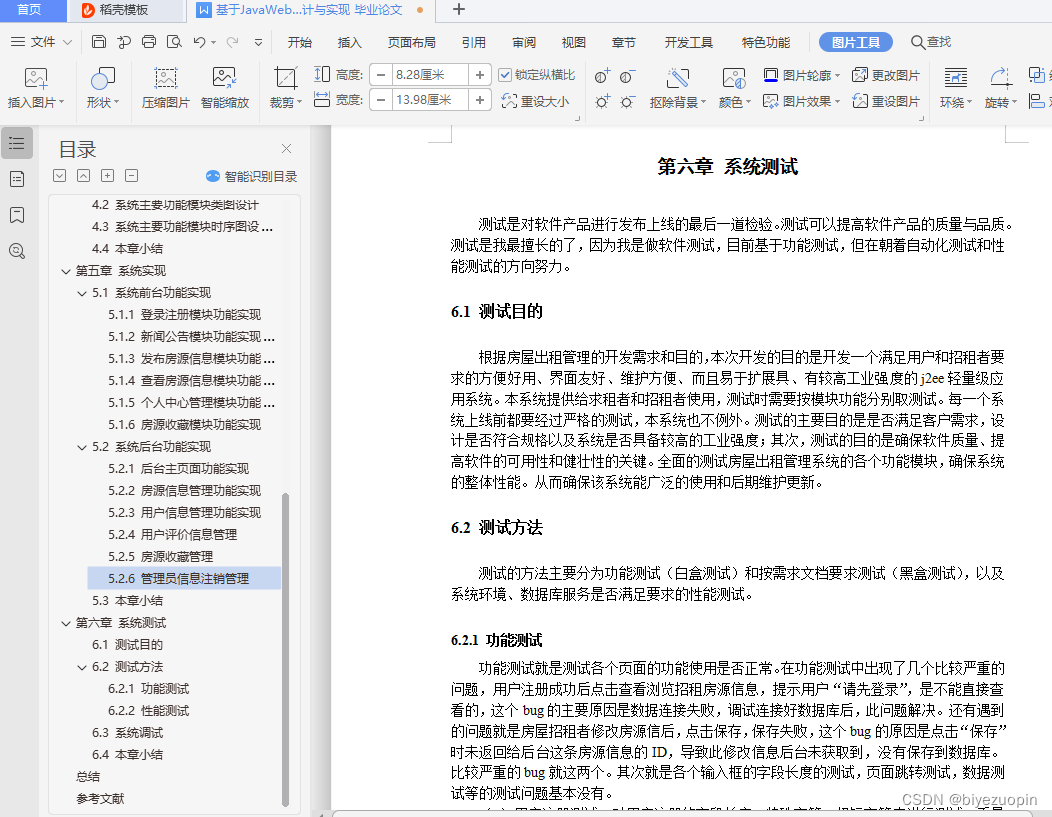Viewport: 1052px width, 817px height.
Task: Expand all outline levels plus-box icon
Action: [107, 176]
